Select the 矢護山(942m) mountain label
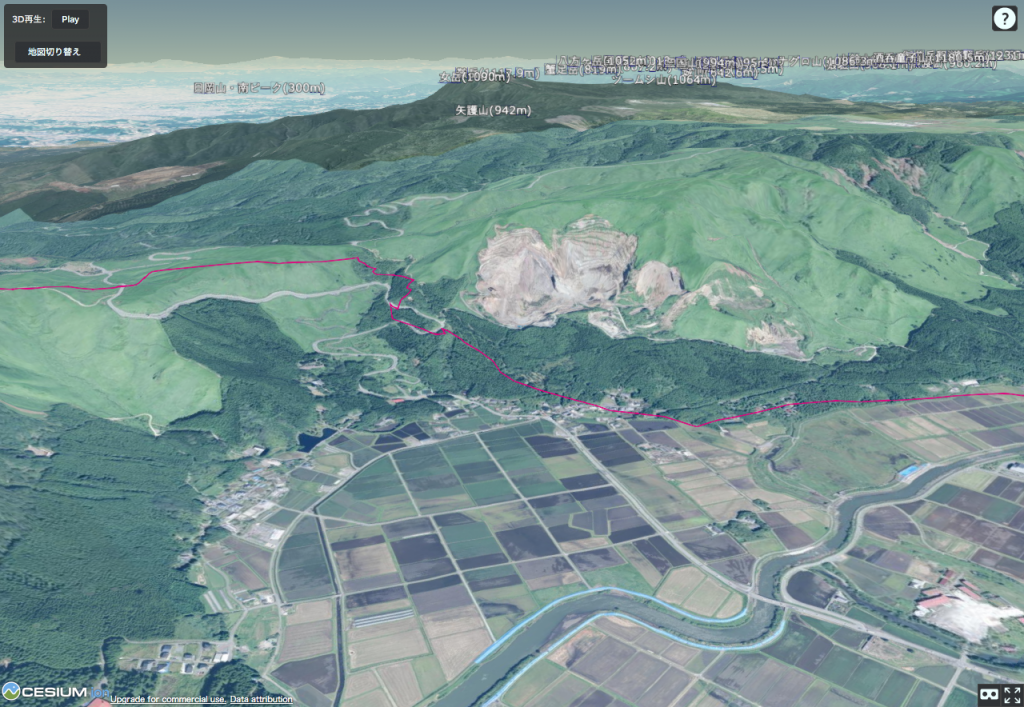This screenshot has height=707, width=1024. click(x=492, y=110)
